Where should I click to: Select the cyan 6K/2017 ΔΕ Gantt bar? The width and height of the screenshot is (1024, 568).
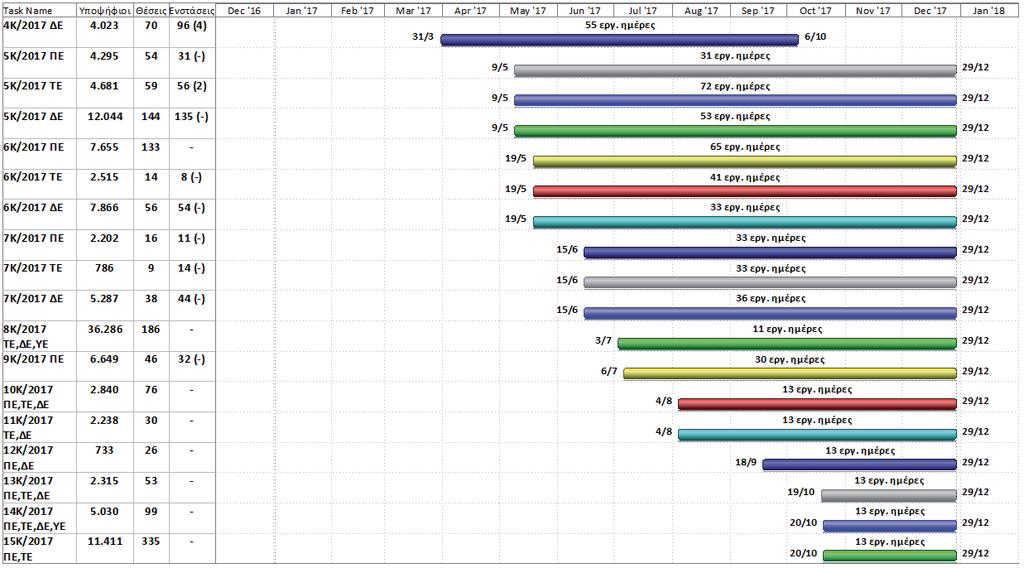pos(745,222)
